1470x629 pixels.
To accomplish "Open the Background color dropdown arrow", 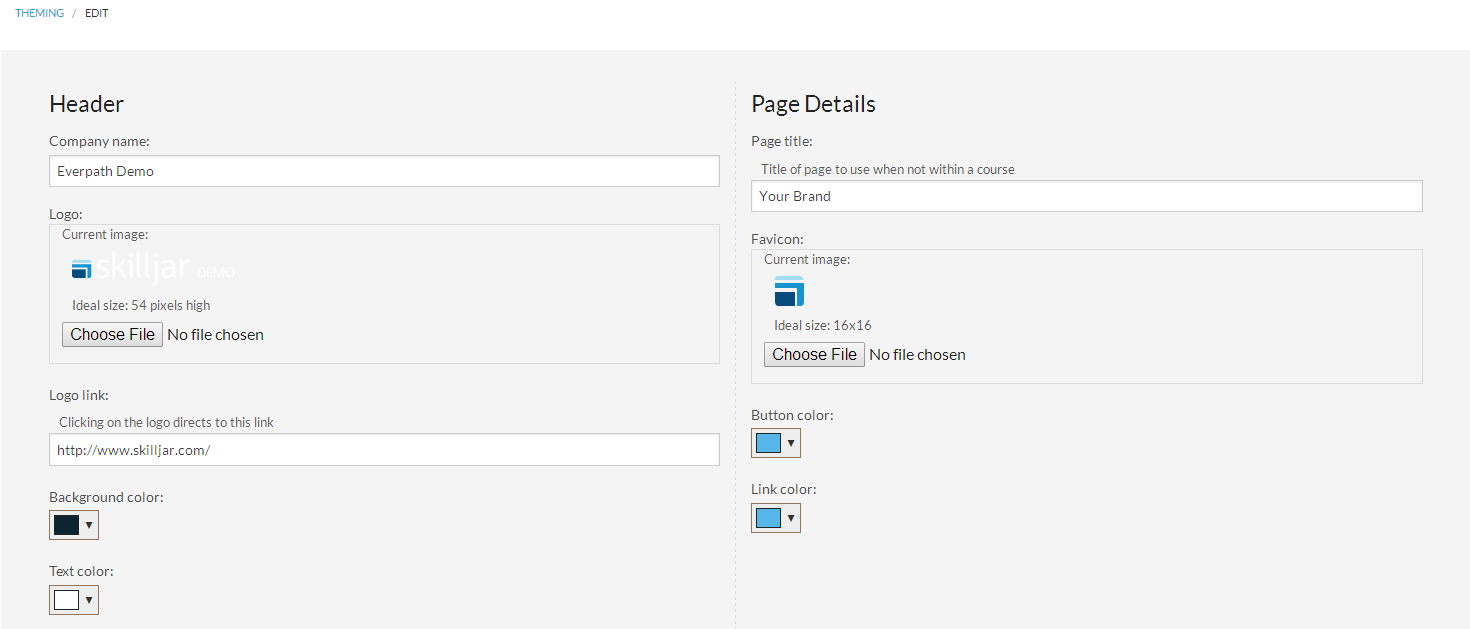I will tap(89, 525).
